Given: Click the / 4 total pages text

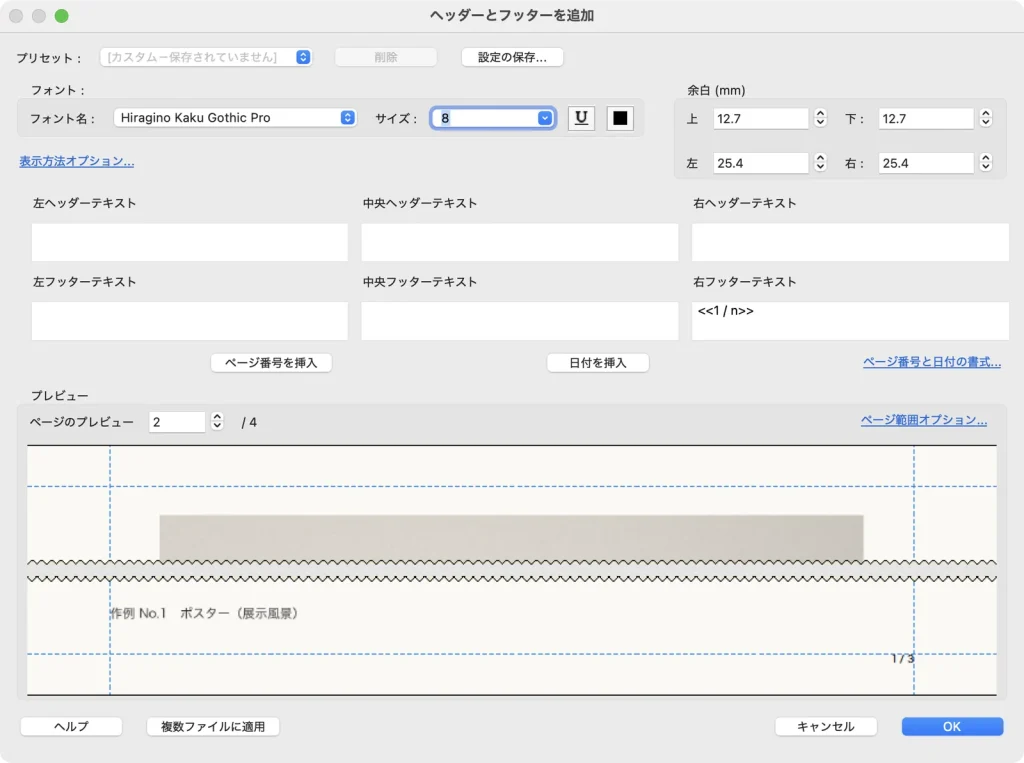Looking at the screenshot, I should tap(249, 423).
